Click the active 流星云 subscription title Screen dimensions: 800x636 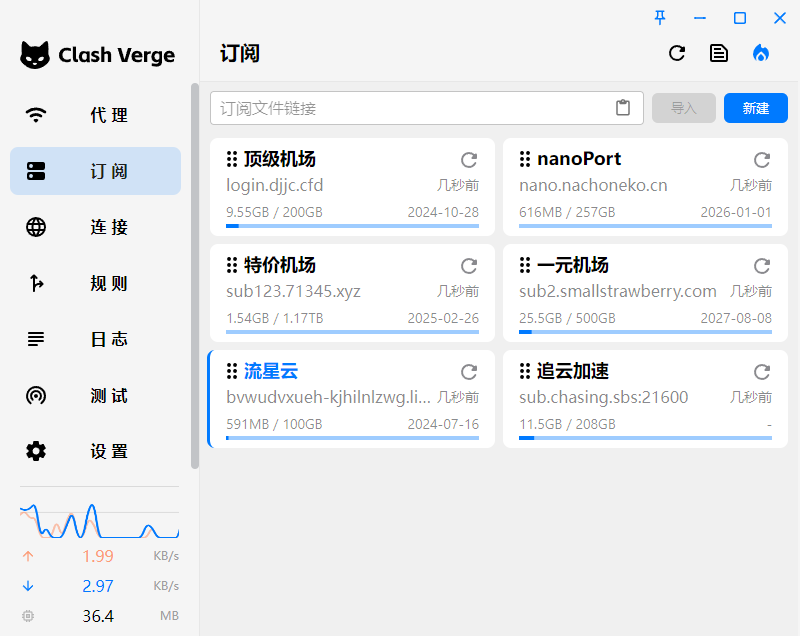click(x=271, y=371)
